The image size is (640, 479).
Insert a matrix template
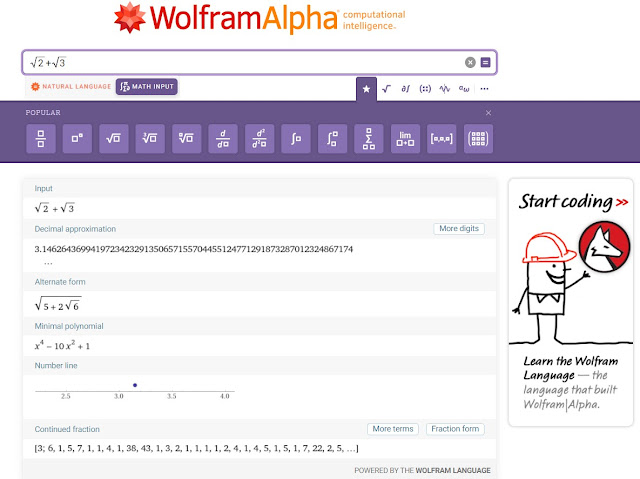point(478,139)
